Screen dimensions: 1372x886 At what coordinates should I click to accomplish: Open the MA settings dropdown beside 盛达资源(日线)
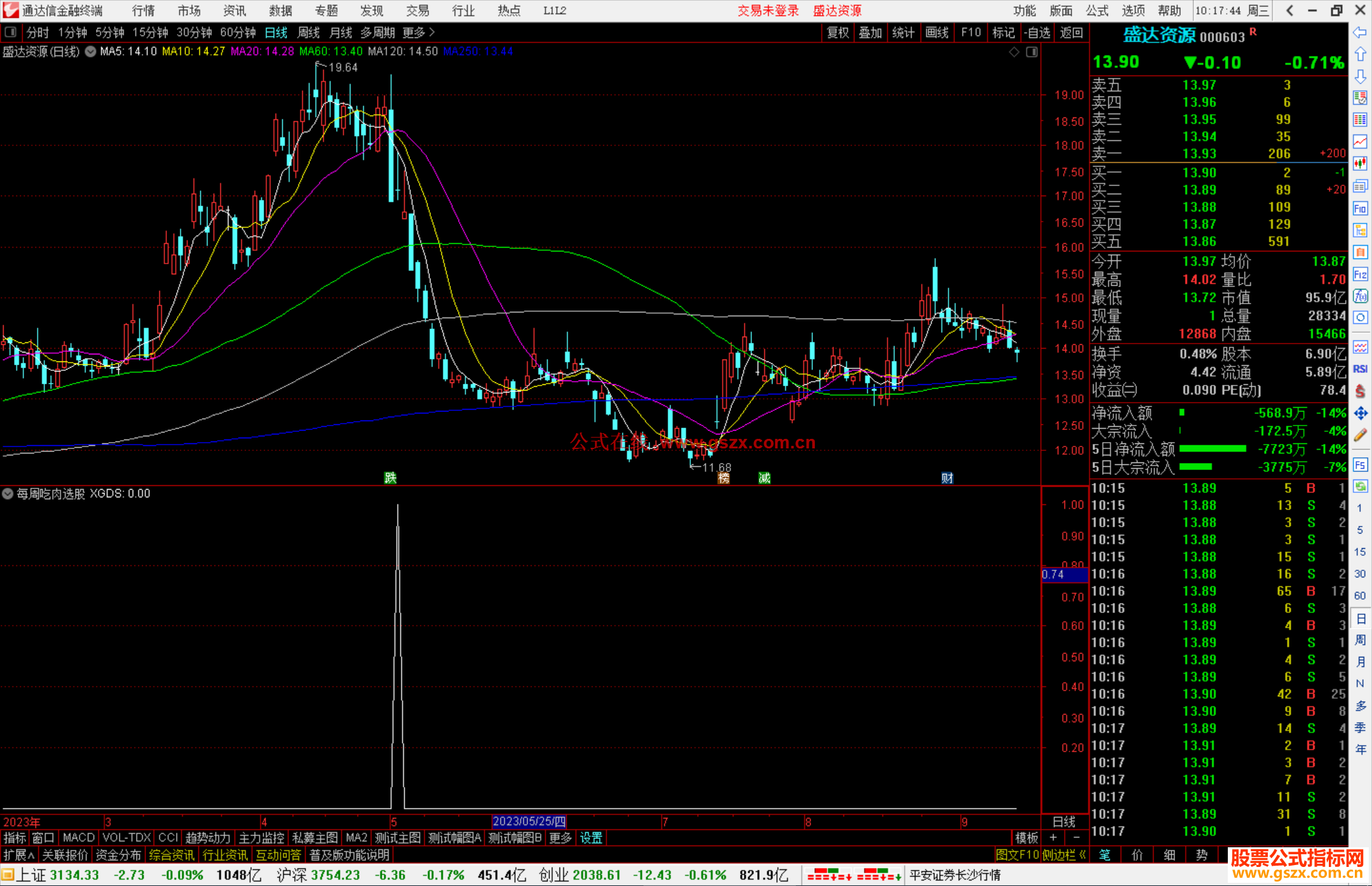click(x=91, y=52)
